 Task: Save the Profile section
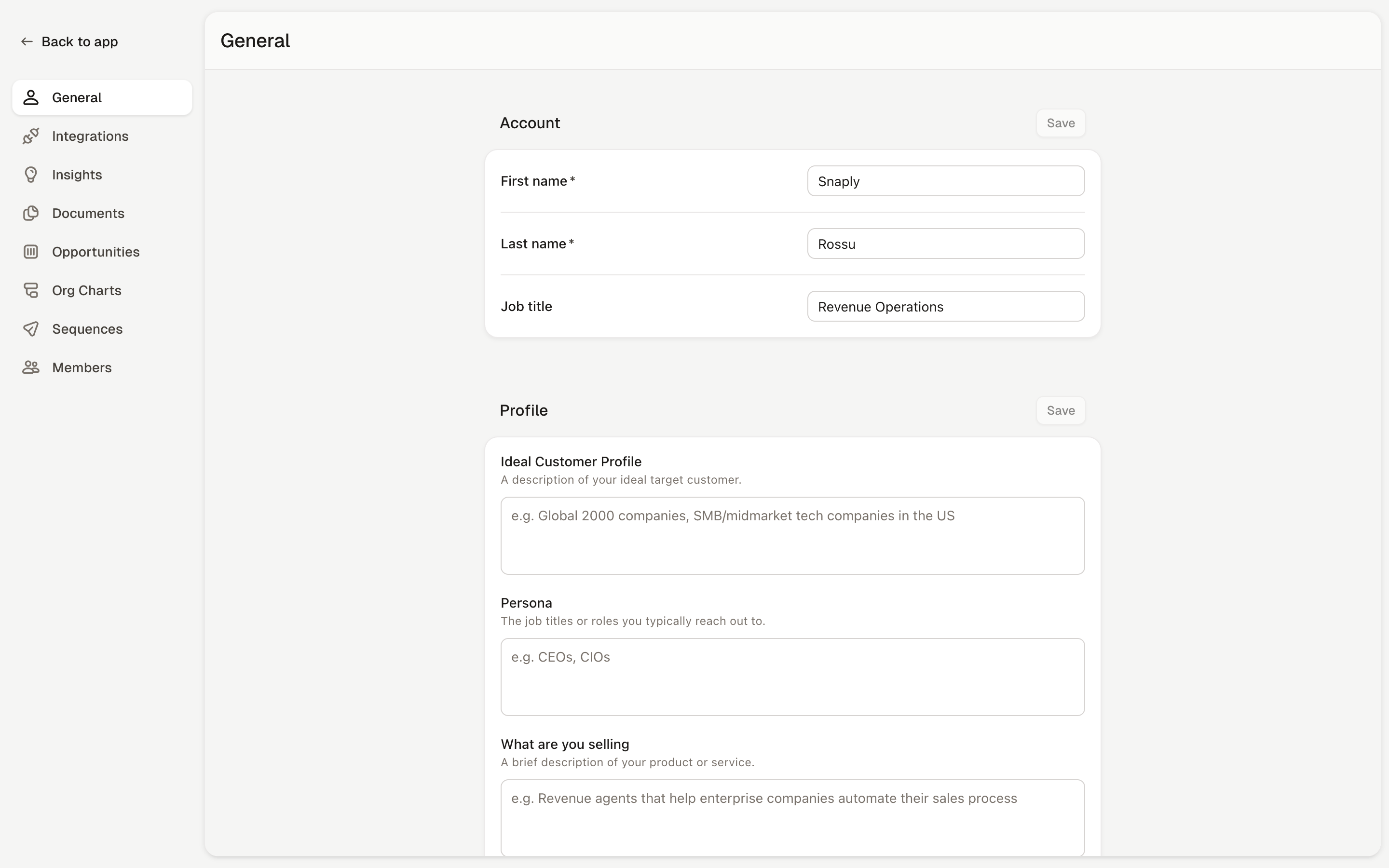tap(1060, 410)
